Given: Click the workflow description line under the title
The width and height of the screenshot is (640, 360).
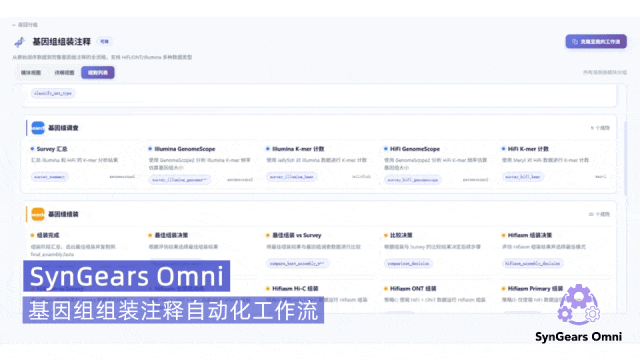Looking at the screenshot, I should coord(102,57).
